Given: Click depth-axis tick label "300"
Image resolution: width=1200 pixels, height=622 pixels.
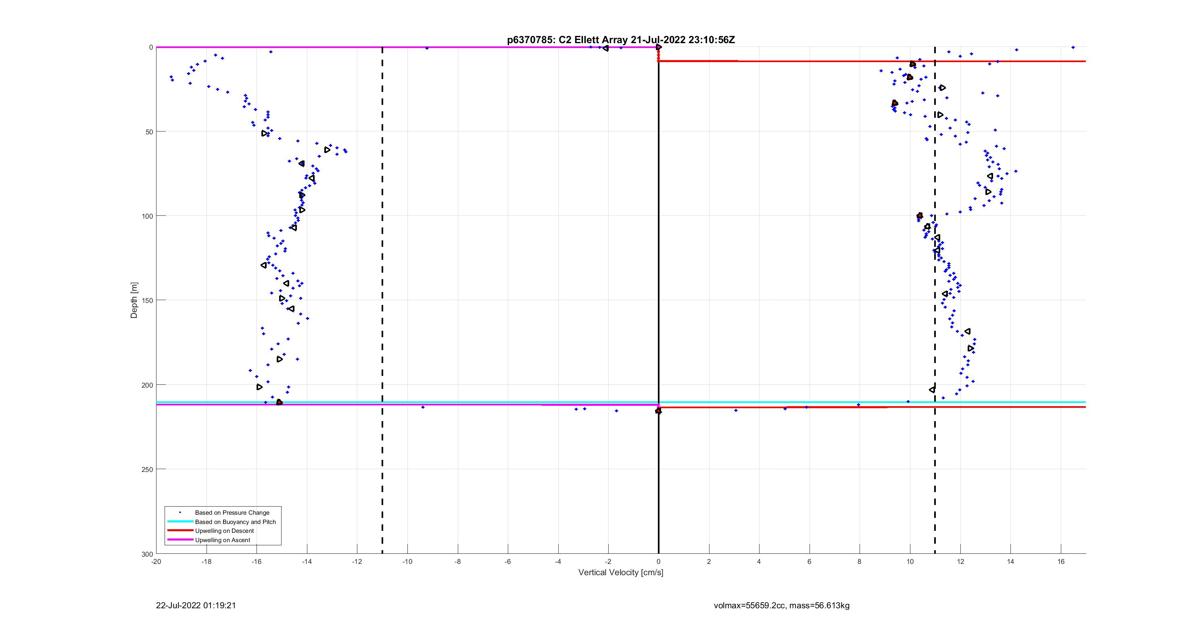Looking at the screenshot, I should point(146,553).
